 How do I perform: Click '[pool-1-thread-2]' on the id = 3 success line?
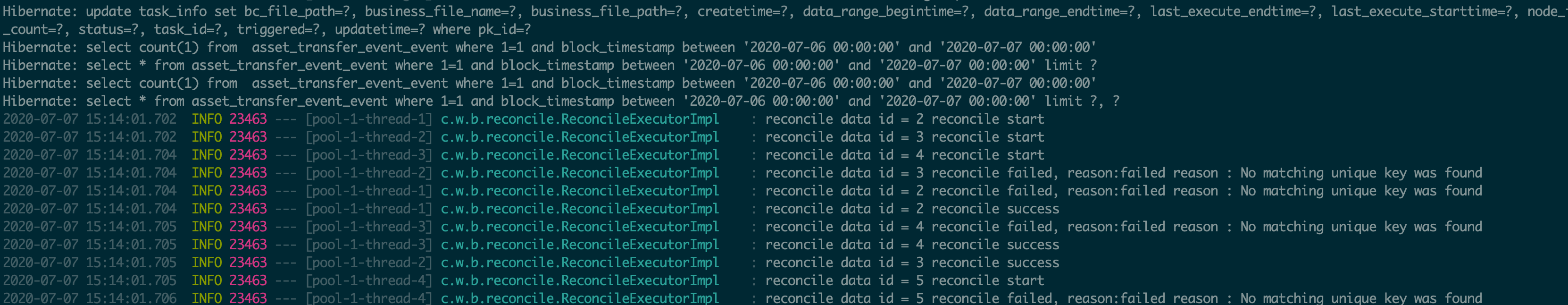pyautogui.click(x=368, y=263)
